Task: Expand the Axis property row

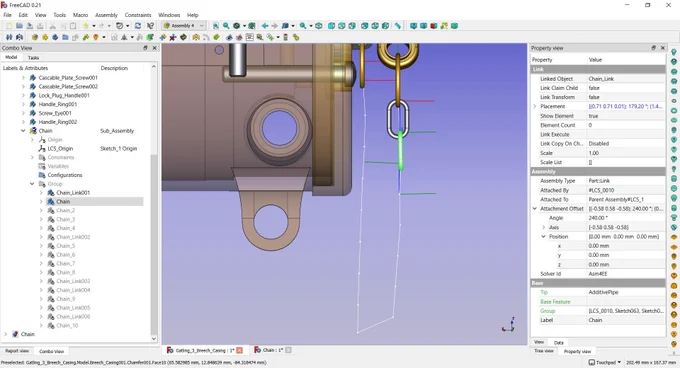Action: (x=543, y=227)
